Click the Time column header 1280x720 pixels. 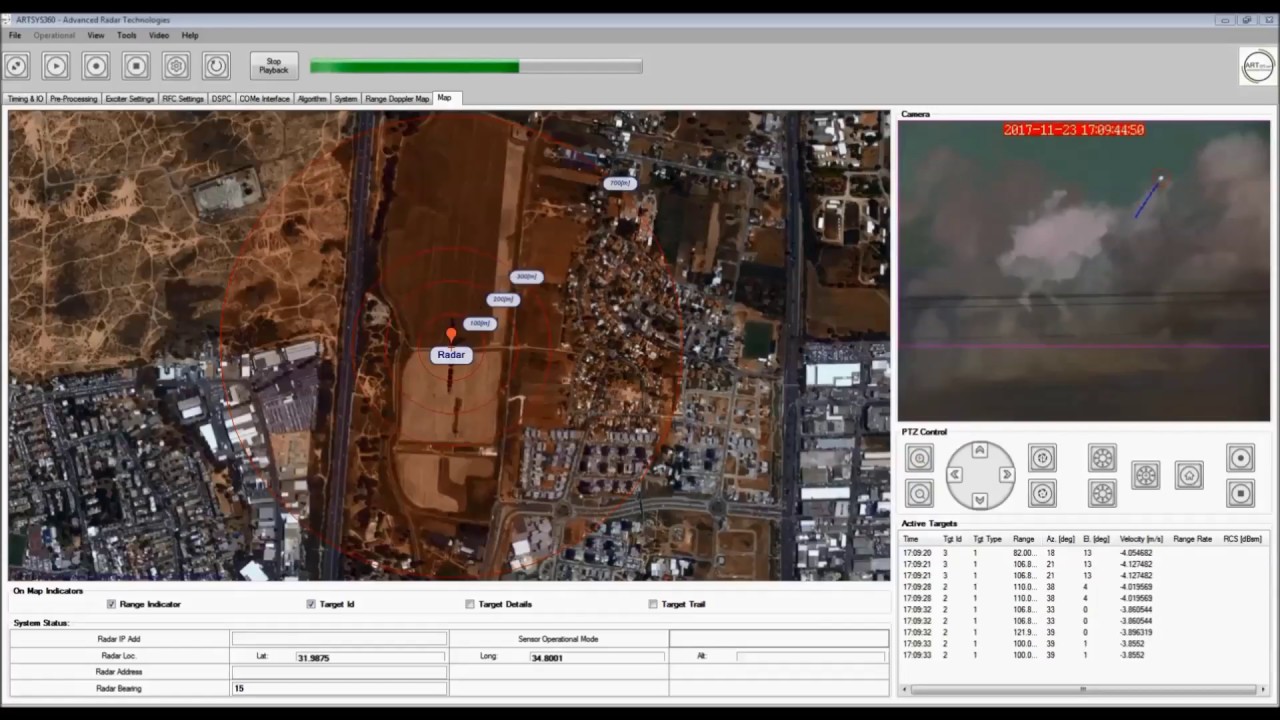[x=911, y=539]
